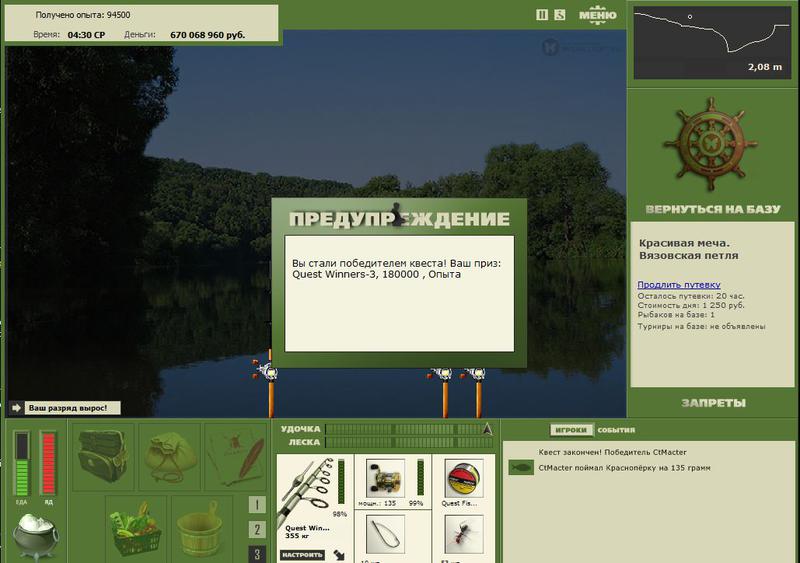The height and width of the screenshot is (563, 800).
Task: Select rod slot number 1
Action: click(x=257, y=504)
